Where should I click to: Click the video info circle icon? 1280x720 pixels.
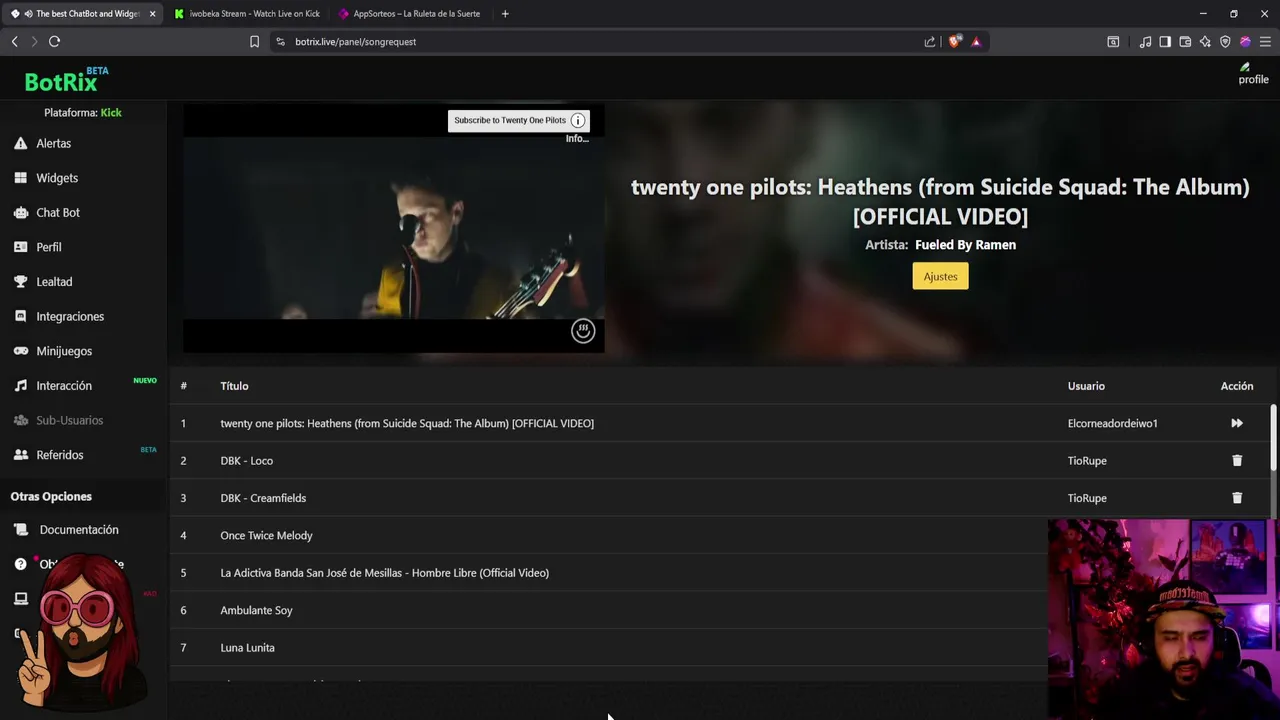[578, 121]
